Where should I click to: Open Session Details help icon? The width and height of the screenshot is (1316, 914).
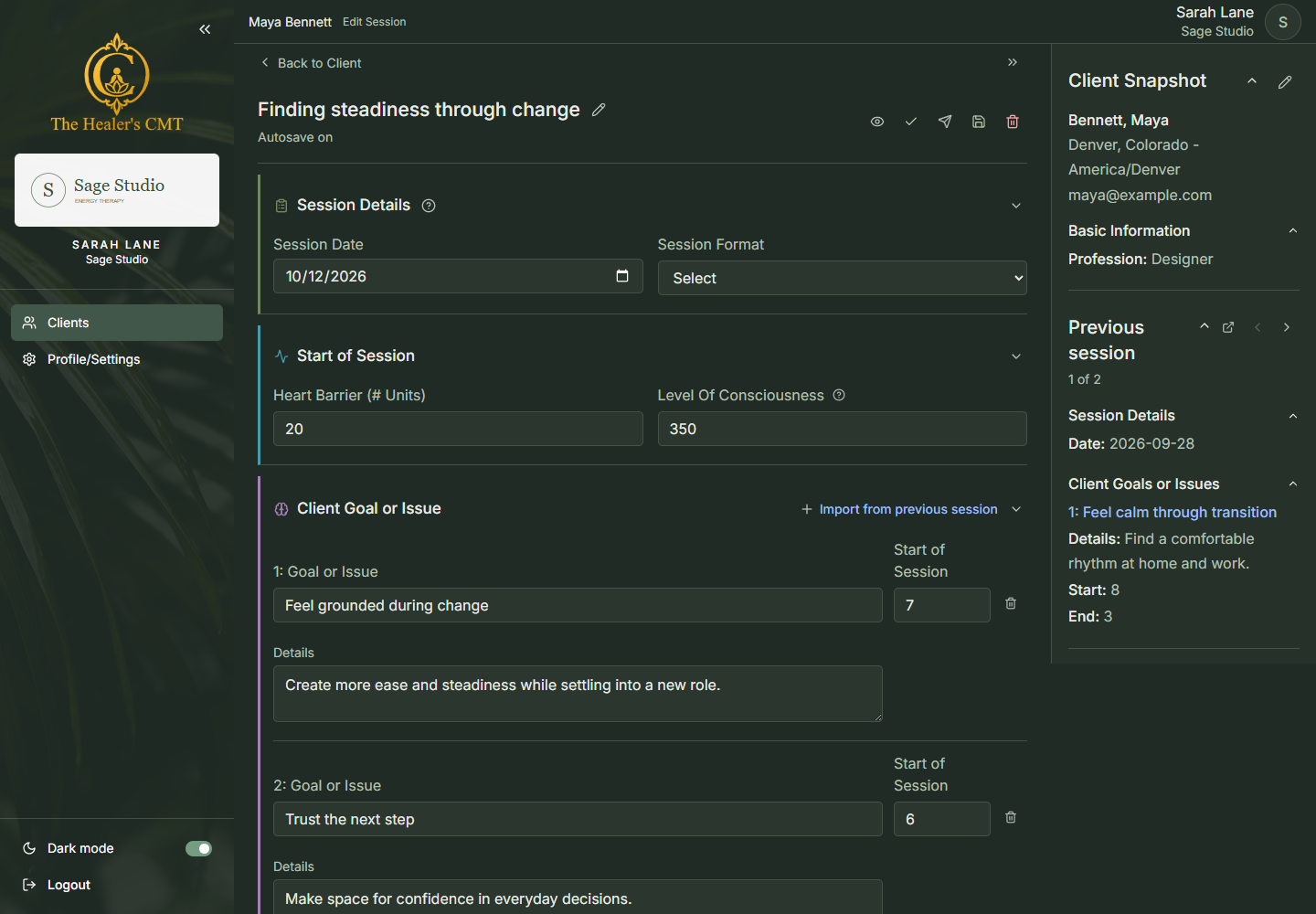pos(429,206)
